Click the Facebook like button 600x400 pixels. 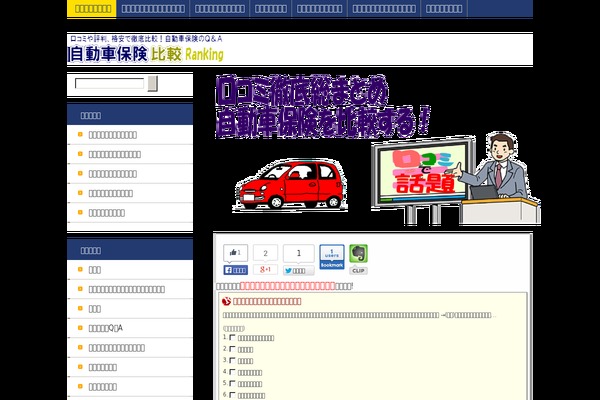pos(236,270)
